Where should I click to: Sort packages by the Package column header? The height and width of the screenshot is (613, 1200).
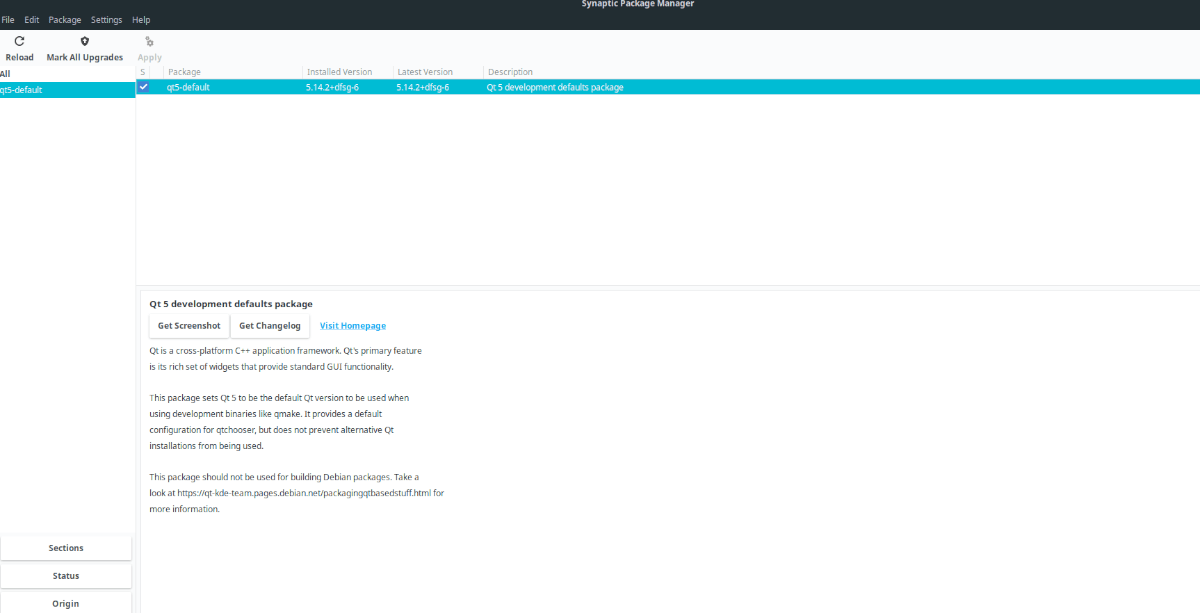tap(186, 71)
